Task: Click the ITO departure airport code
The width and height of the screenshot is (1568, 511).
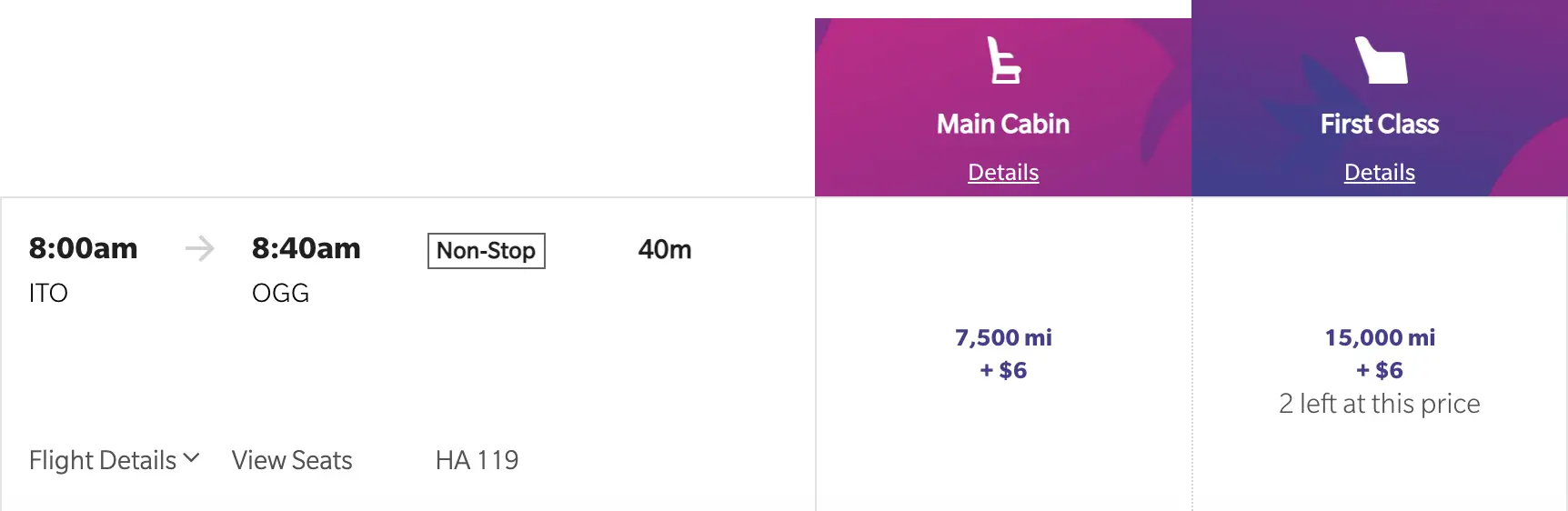Action: (x=48, y=293)
